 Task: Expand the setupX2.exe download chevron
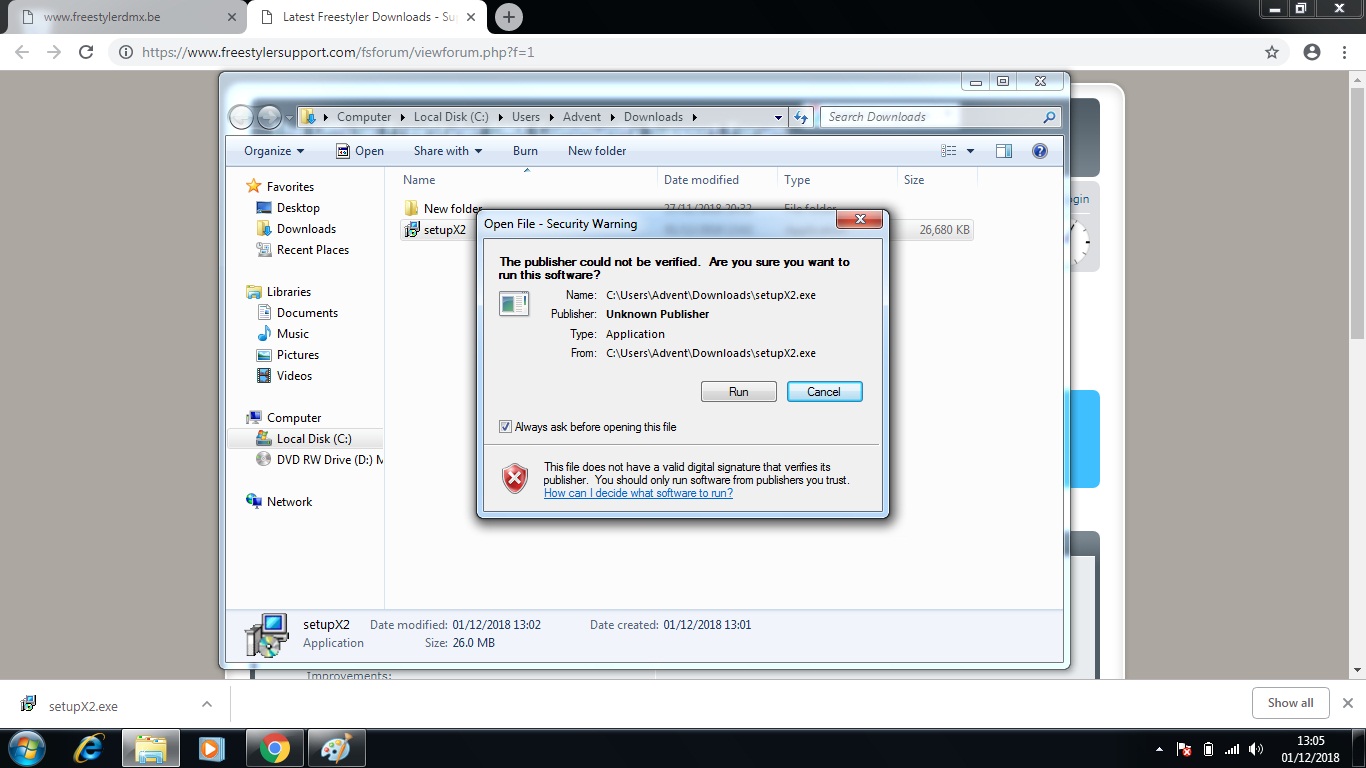tap(207, 703)
